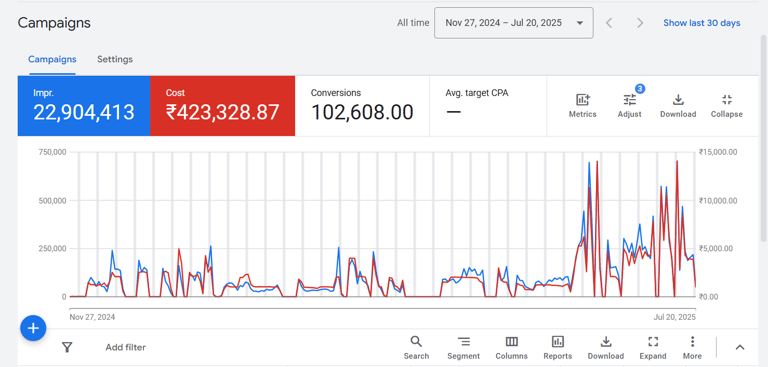Click the filter funnel icon
Viewport: 768px width, 367px height.
(x=67, y=347)
